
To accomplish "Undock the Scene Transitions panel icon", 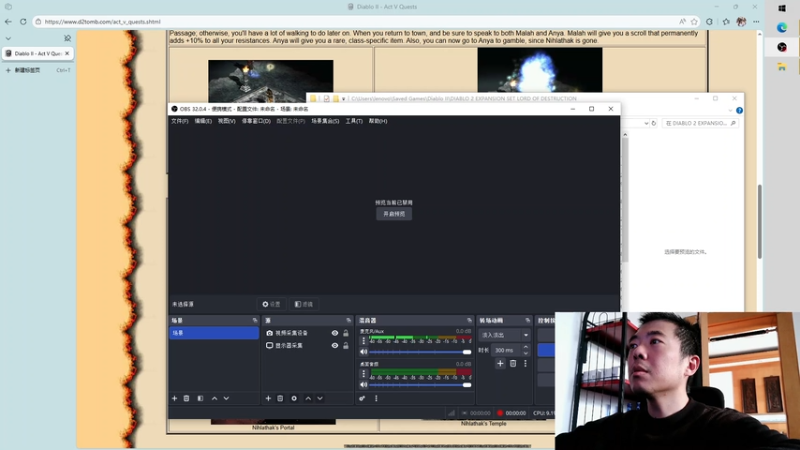I will [528, 320].
